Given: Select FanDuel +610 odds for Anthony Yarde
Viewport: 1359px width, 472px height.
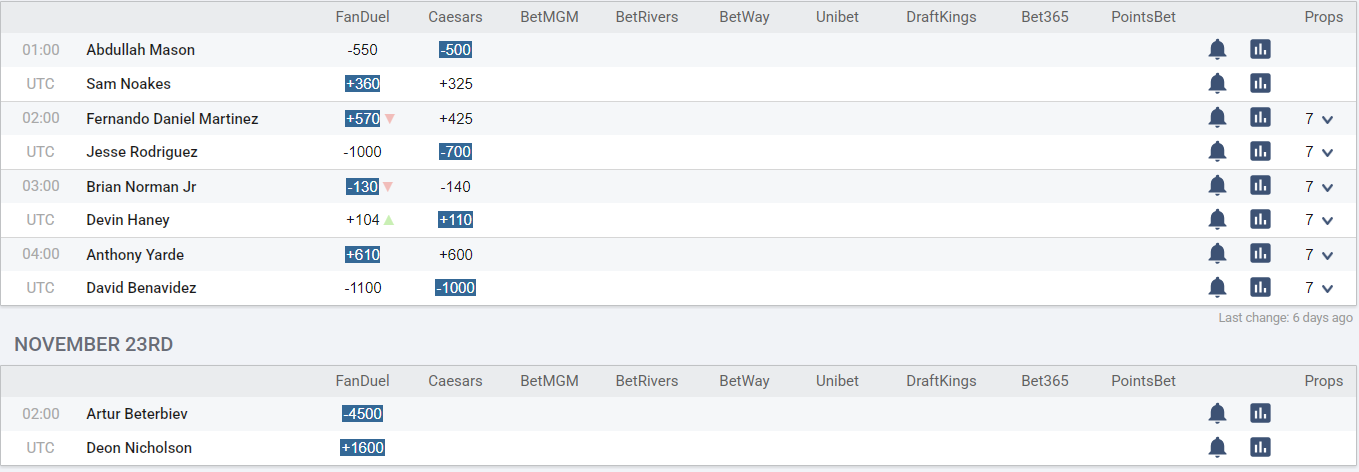Looking at the screenshot, I should click(x=362, y=255).
